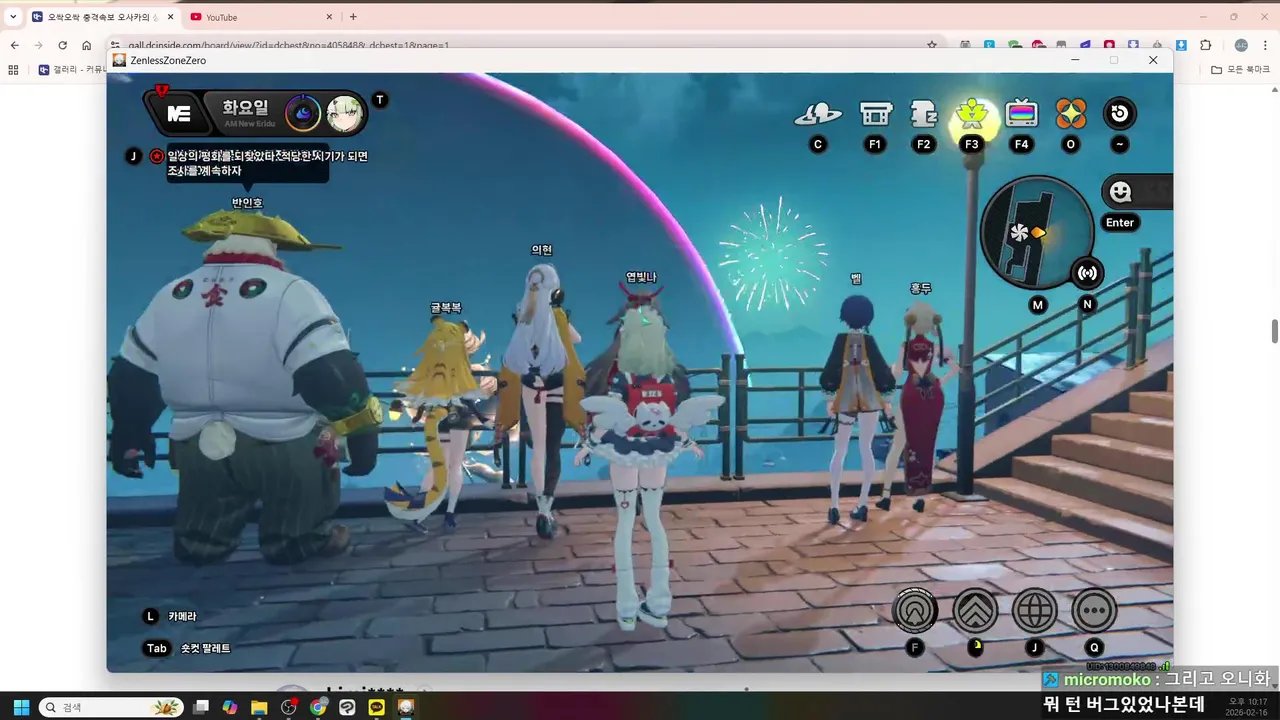
Task: Open the film-strip menu icon above key F1
Action: pyautogui.click(x=876, y=114)
